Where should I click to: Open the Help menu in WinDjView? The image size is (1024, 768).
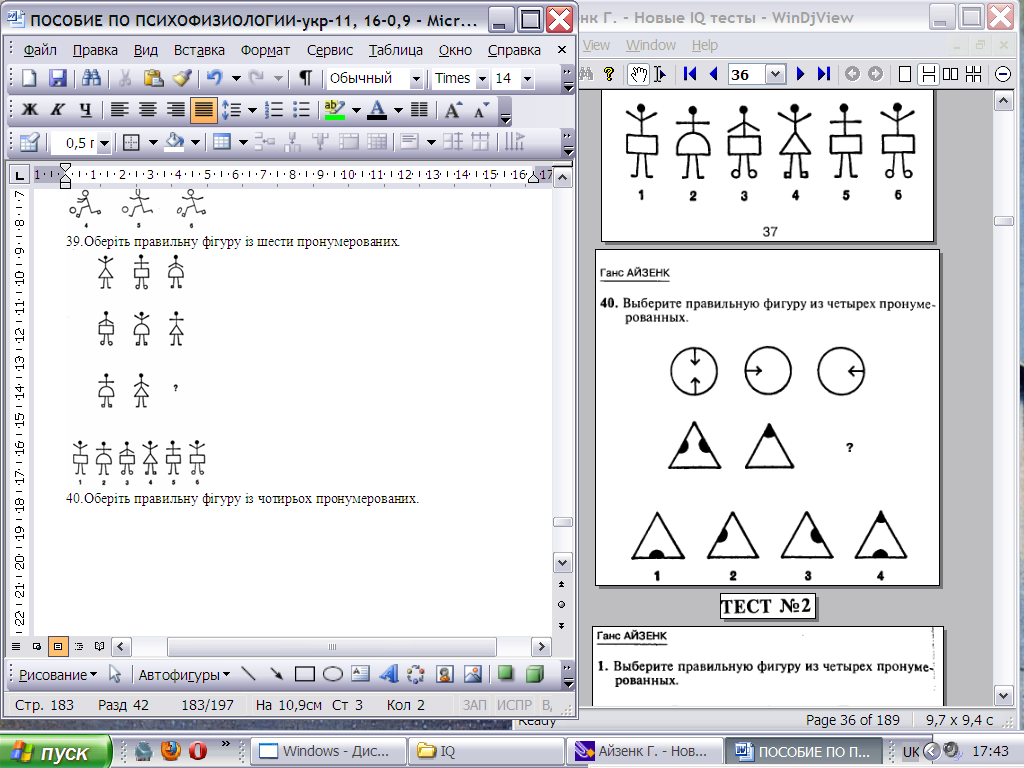[x=705, y=45]
